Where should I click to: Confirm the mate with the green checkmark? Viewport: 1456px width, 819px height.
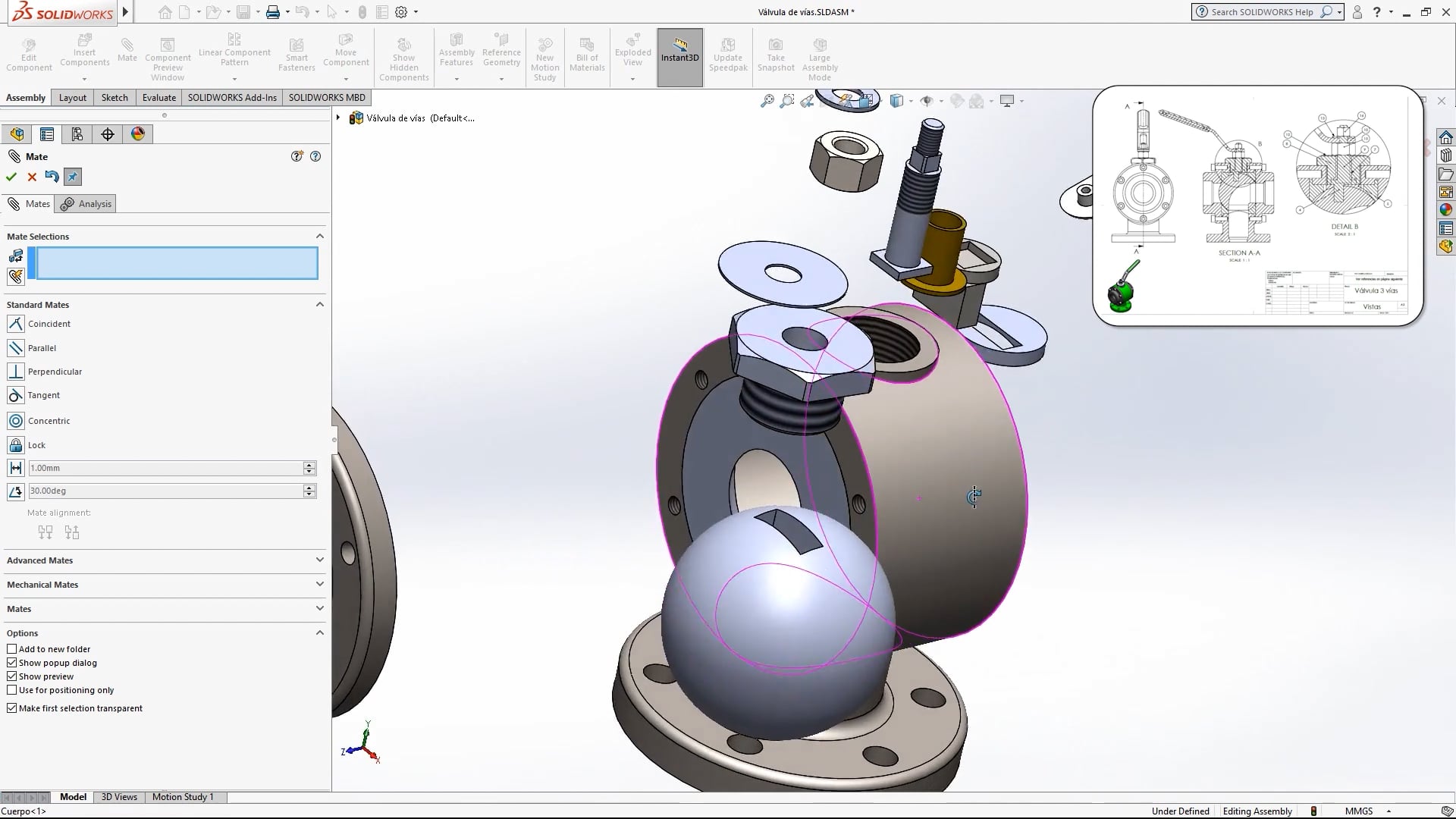(11, 177)
